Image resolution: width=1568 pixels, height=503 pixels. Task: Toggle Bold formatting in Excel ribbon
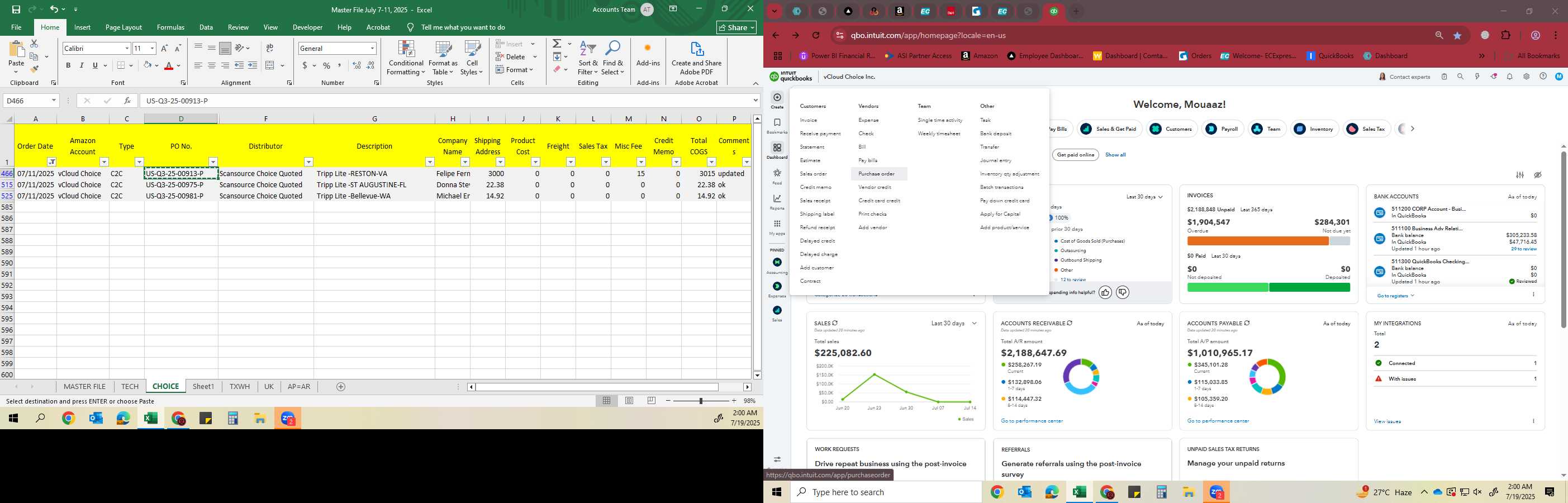coord(68,66)
